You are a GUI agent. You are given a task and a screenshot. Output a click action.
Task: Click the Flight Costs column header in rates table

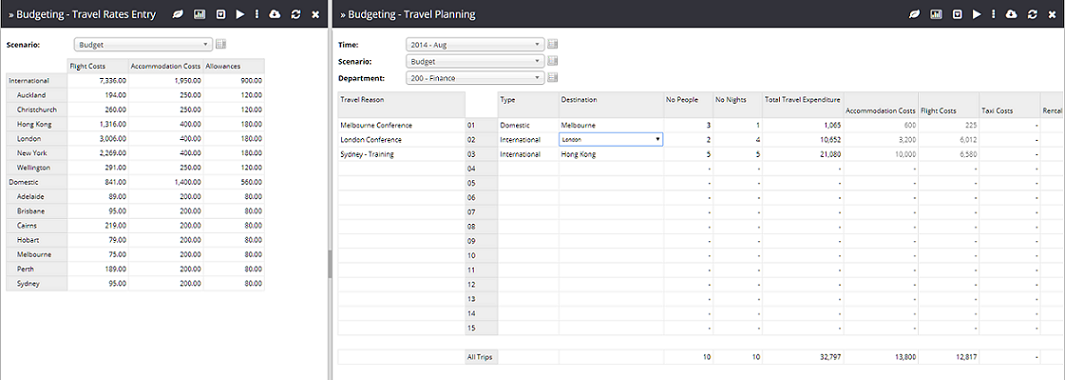(x=98, y=66)
